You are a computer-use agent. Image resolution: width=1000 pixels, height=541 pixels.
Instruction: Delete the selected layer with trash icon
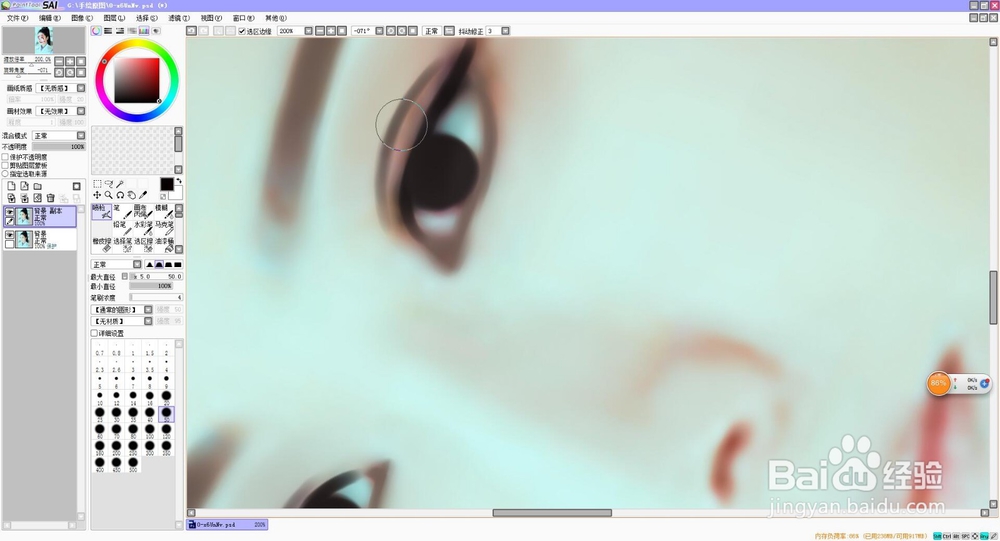click(50, 198)
